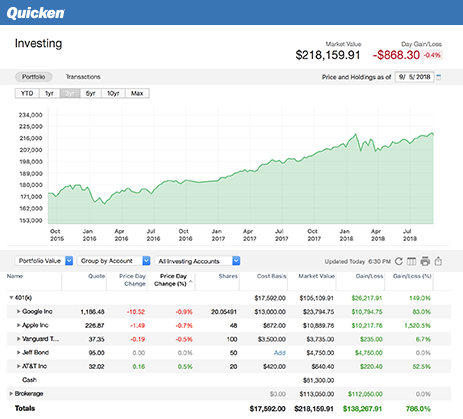
Task: Sort by Shares column header
Action: point(228,276)
